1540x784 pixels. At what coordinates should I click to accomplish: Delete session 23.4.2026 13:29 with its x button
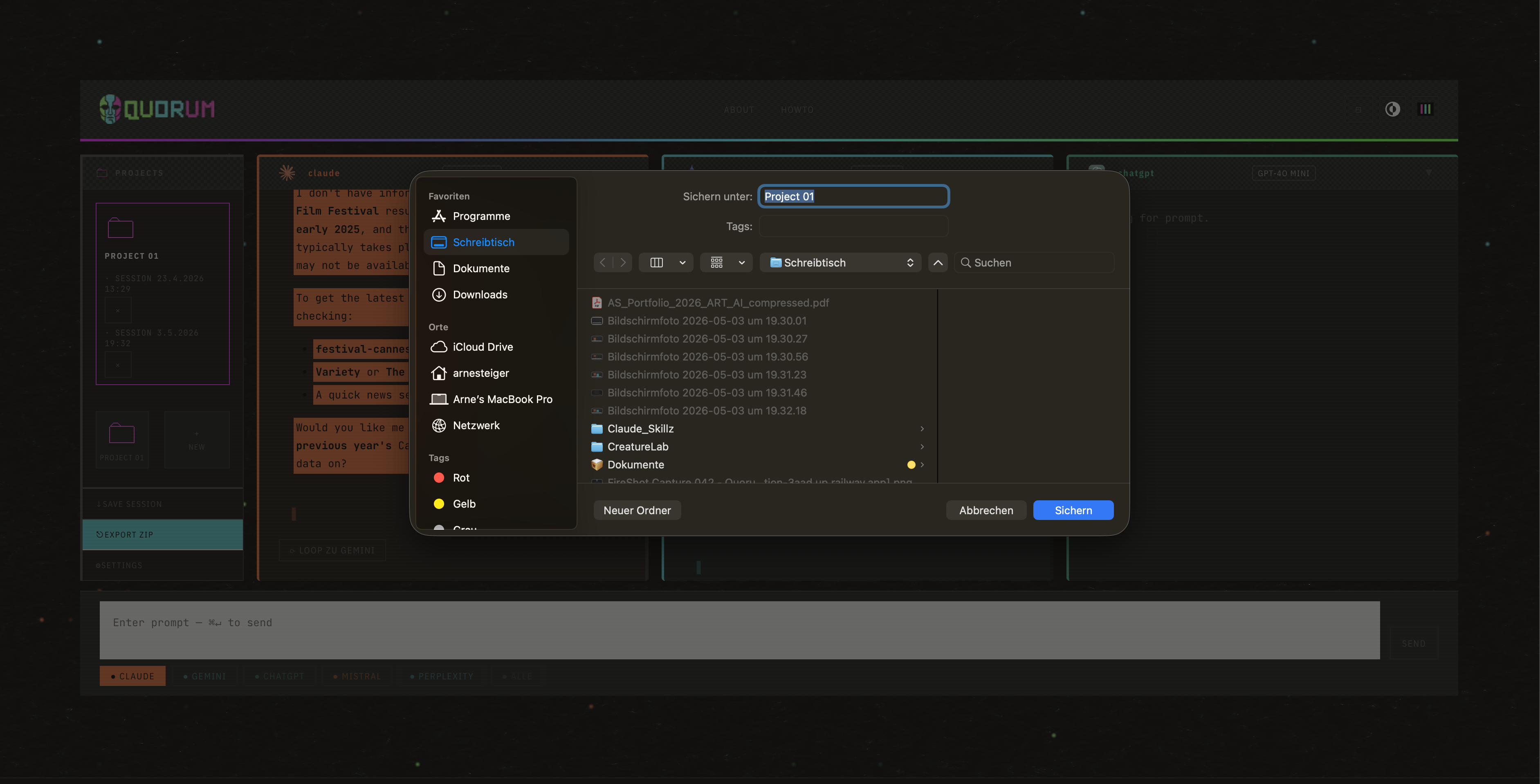pyautogui.click(x=118, y=310)
